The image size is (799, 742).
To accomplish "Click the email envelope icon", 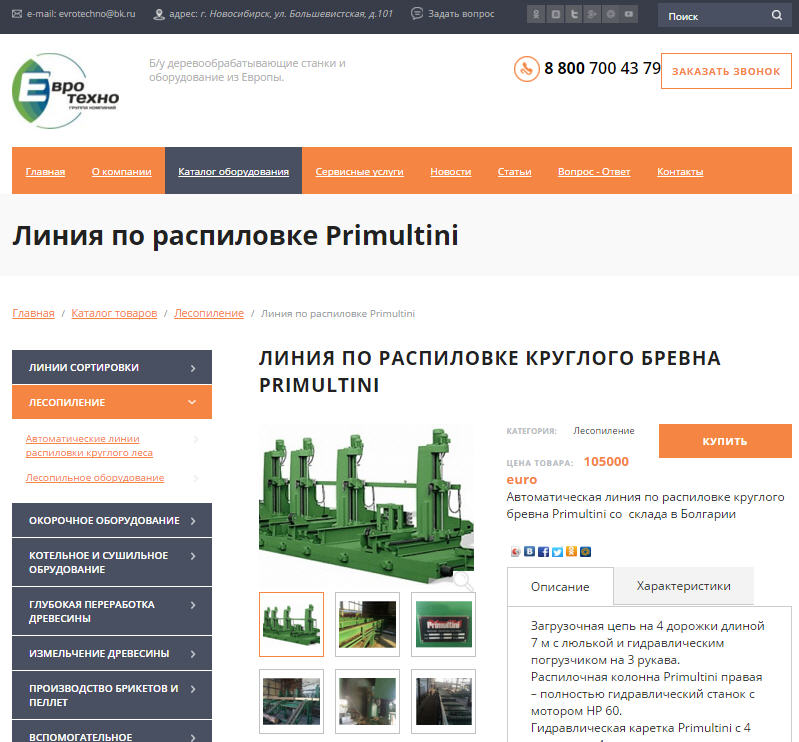I will 17,14.
